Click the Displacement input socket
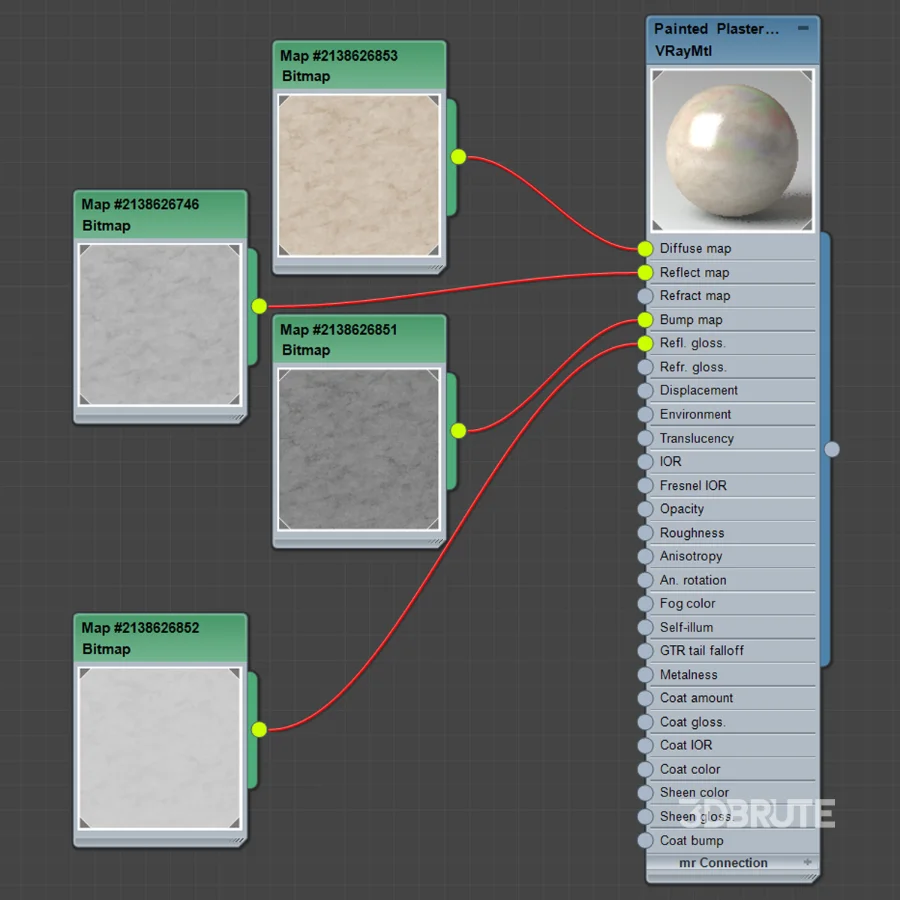This screenshot has width=900, height=900. [645, 391]
